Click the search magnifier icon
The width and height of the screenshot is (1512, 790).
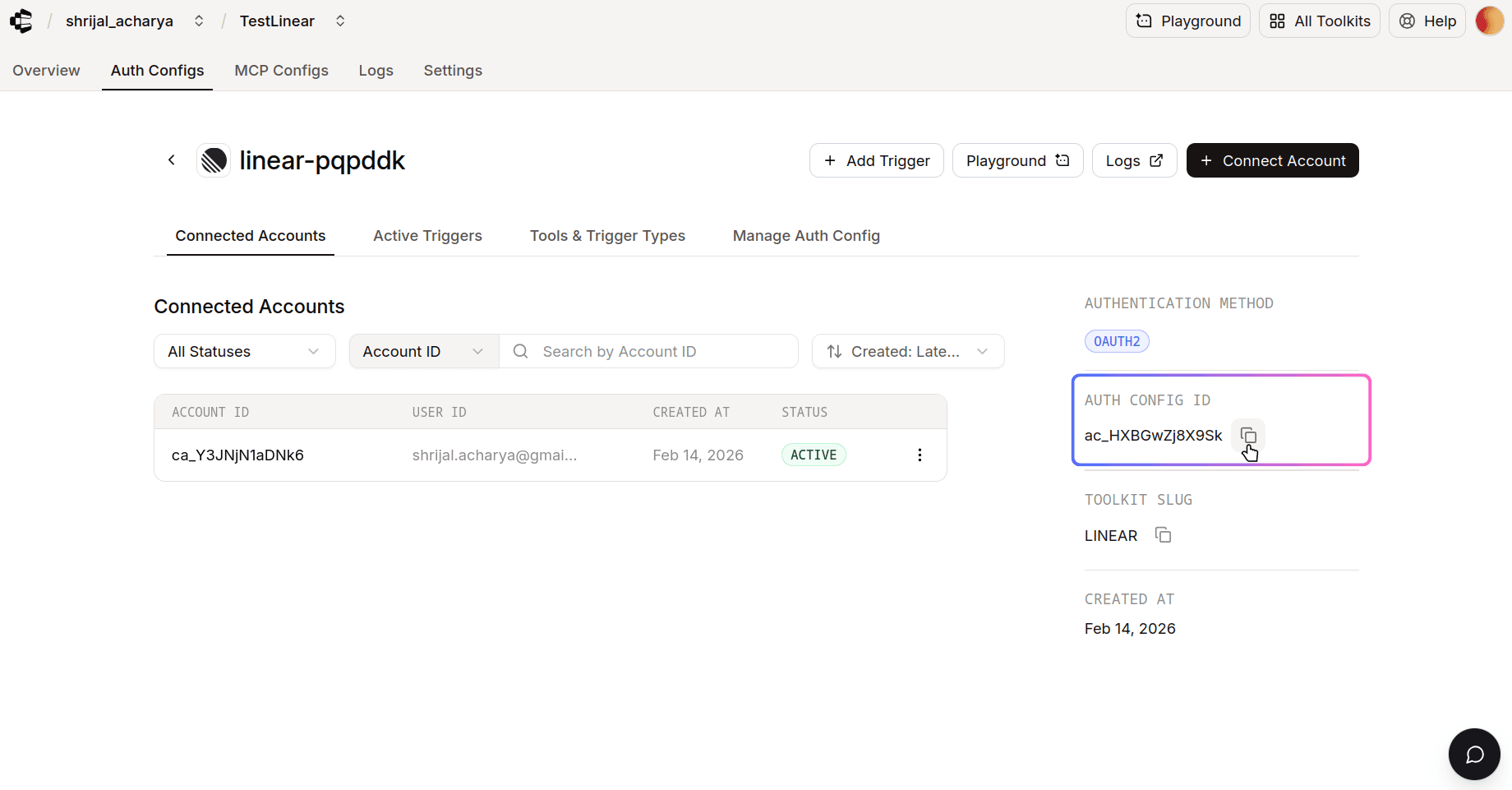pos(520,351)
